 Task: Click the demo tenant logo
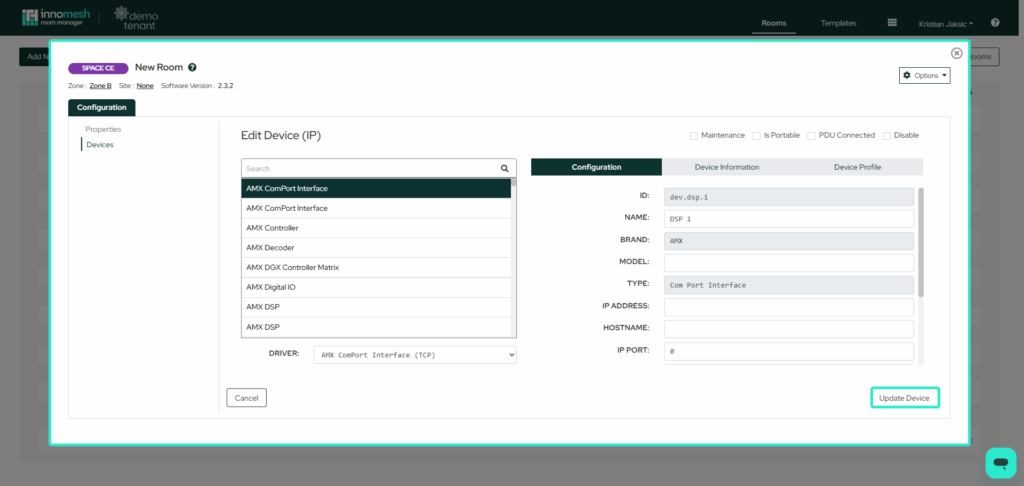136,18
